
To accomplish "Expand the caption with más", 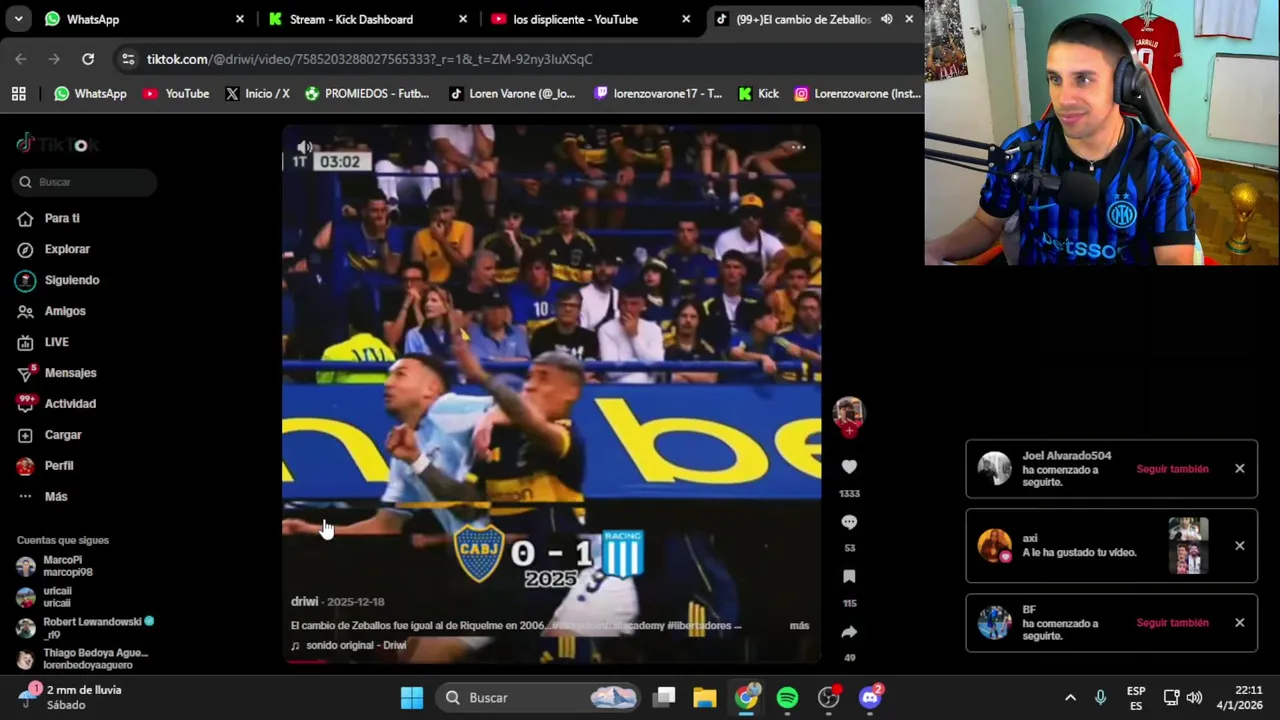I will pyautogui.click(x=799, y=625).
